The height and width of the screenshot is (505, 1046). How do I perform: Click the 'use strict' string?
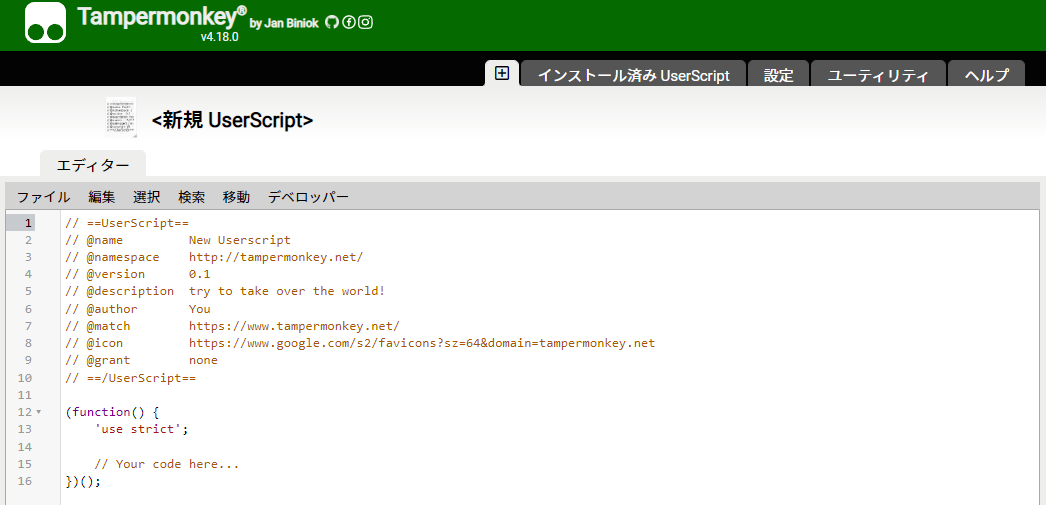coord(138,429)
